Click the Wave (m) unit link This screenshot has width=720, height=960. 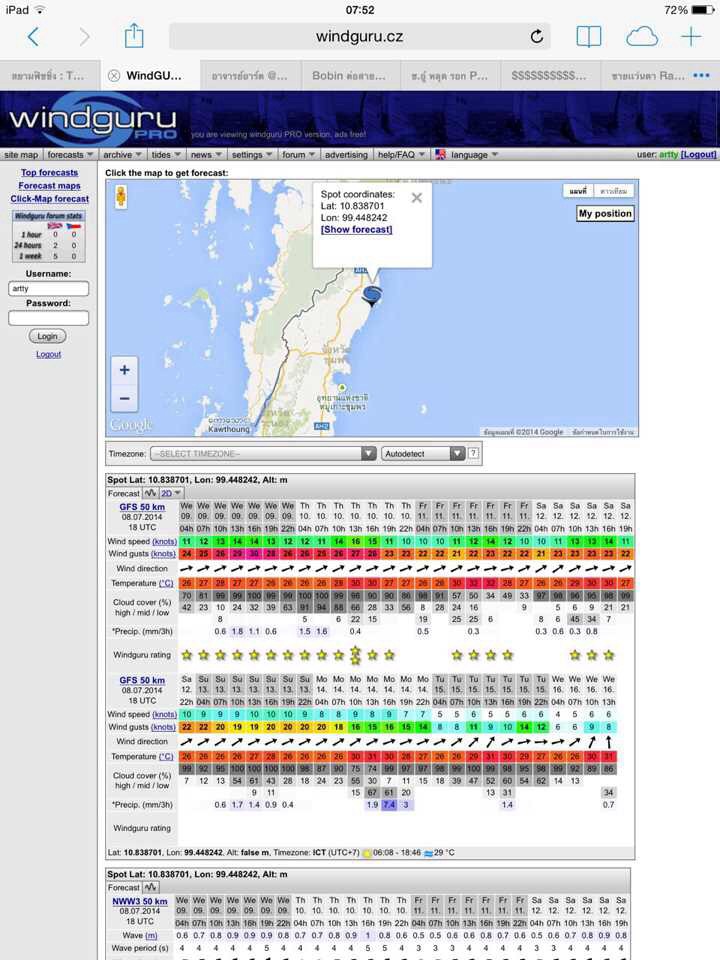click(x=151, y=936)
